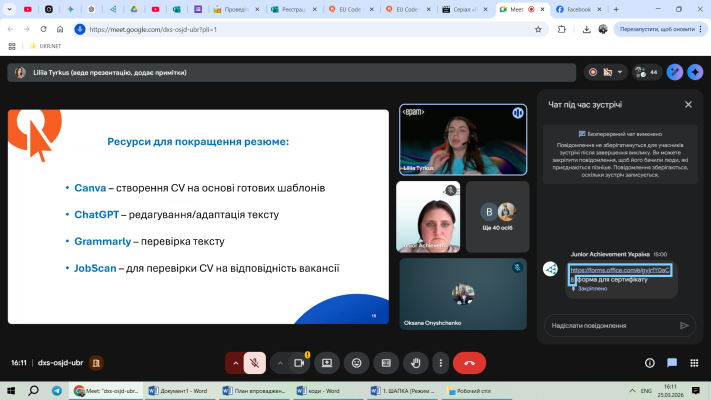Open the layout dropdown arrow at top
The height and width of the screenshot is (400, 711).
620,72
